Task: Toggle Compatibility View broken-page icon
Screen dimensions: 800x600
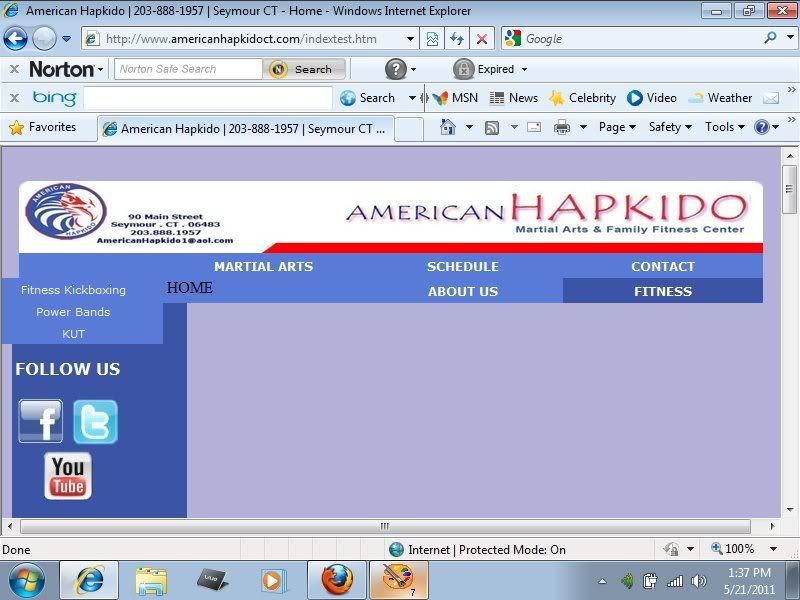Action: coord(432,39)
